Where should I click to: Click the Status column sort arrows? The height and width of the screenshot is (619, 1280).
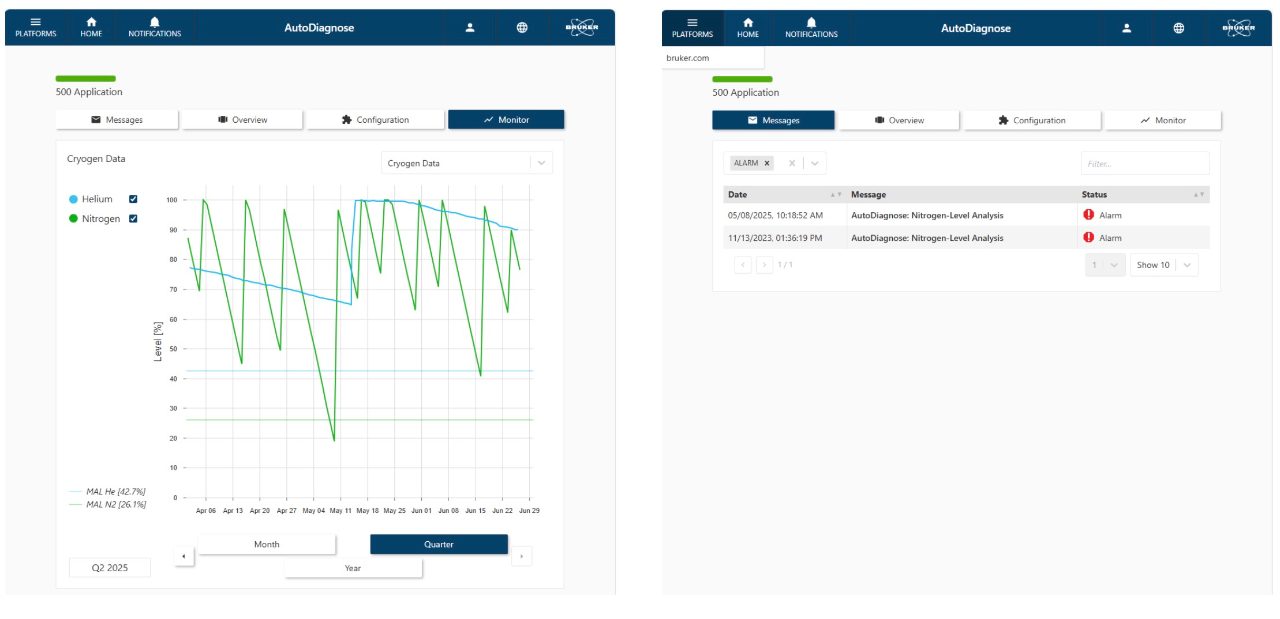tap(1200, 195)
